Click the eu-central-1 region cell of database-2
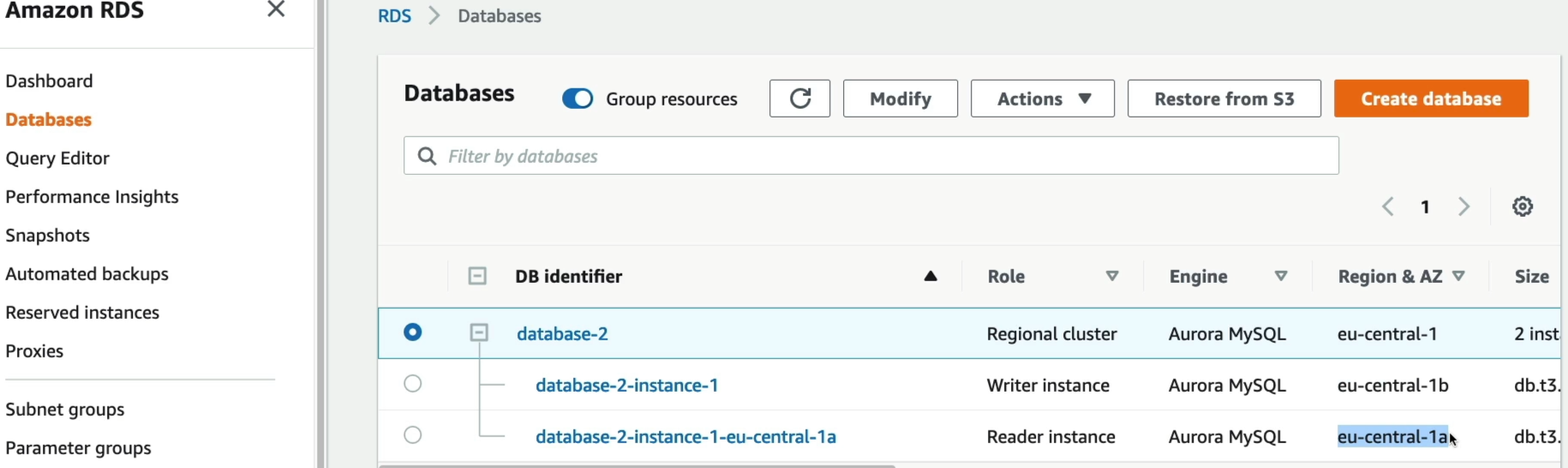Viewport: 1568px width, 468px height. point(1386,333)
